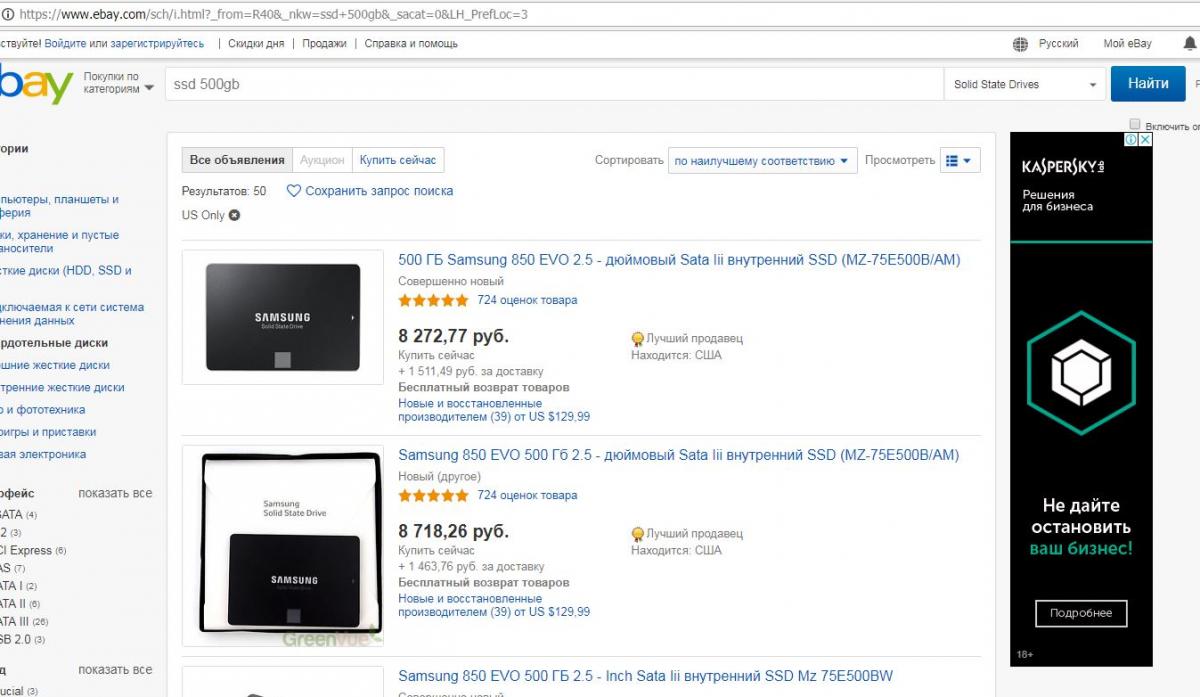The width and height of the screenshot is (1200, 697).
Task: Switch to the Аукцион tab
Action: tap(322, 160)
